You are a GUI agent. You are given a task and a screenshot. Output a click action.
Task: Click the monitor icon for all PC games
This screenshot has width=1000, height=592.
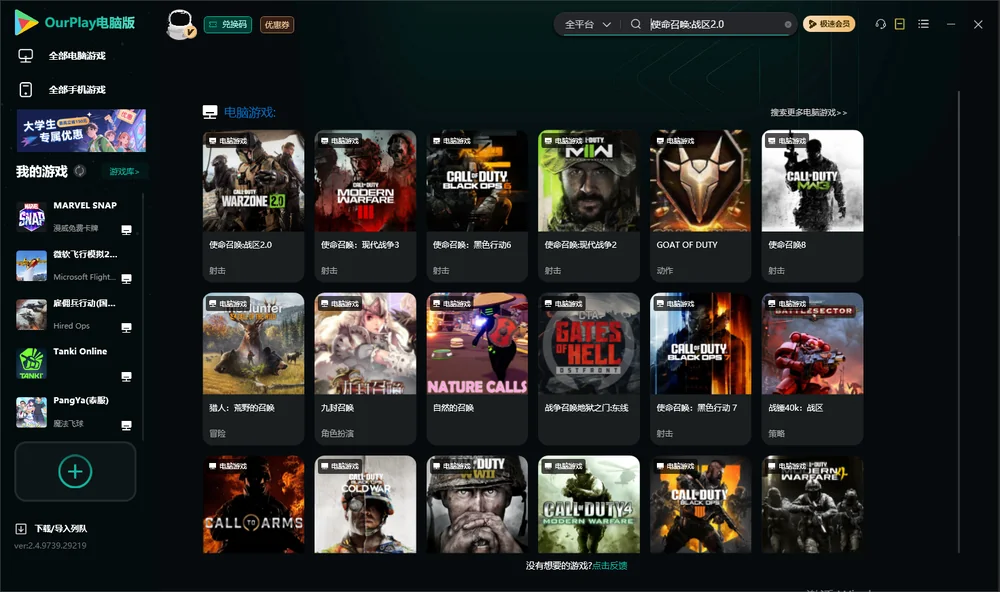pyautogui.click(x=26, y=56)
